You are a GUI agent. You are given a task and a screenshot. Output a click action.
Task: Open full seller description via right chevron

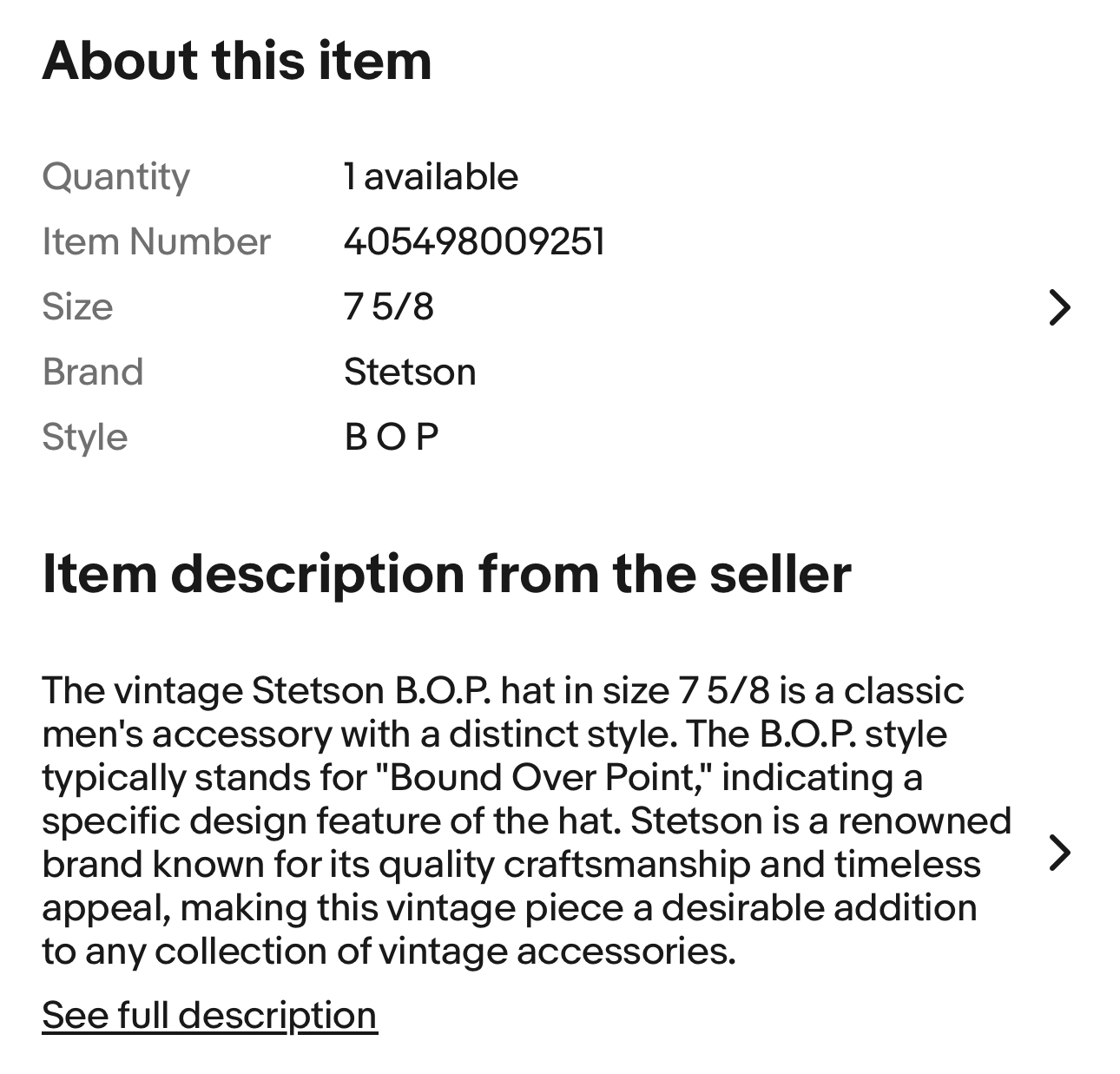[1059, 853]
